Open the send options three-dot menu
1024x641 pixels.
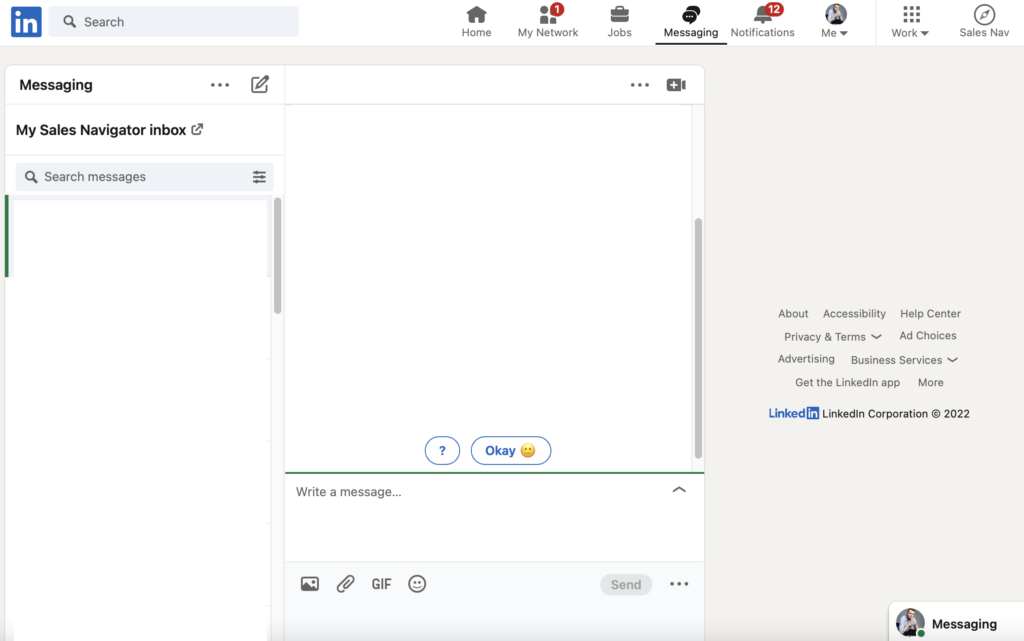point(679,584)
